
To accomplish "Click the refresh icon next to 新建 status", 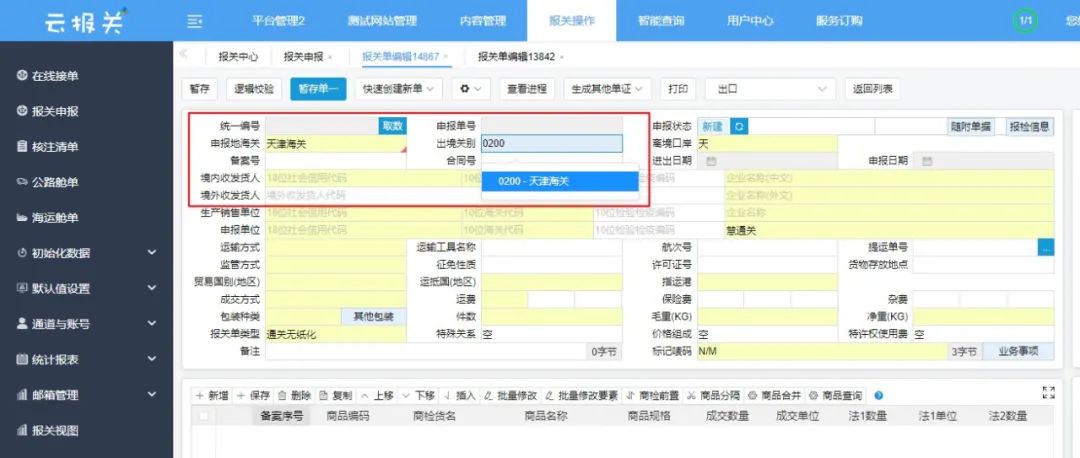I will pos(739,127).
